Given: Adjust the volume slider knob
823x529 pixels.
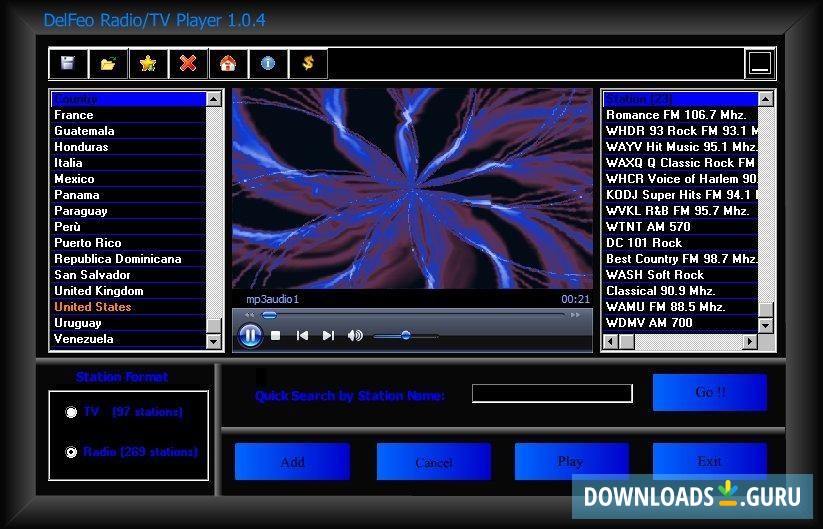Looking at the screenshot, I should 406,335.
